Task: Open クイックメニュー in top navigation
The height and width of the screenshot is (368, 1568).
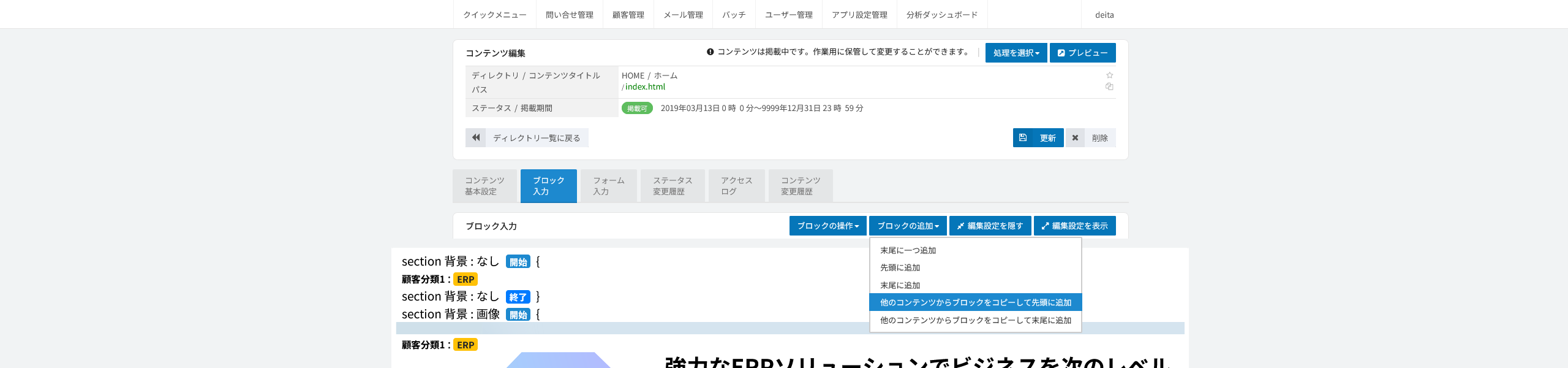Action: tap(495, 15)
